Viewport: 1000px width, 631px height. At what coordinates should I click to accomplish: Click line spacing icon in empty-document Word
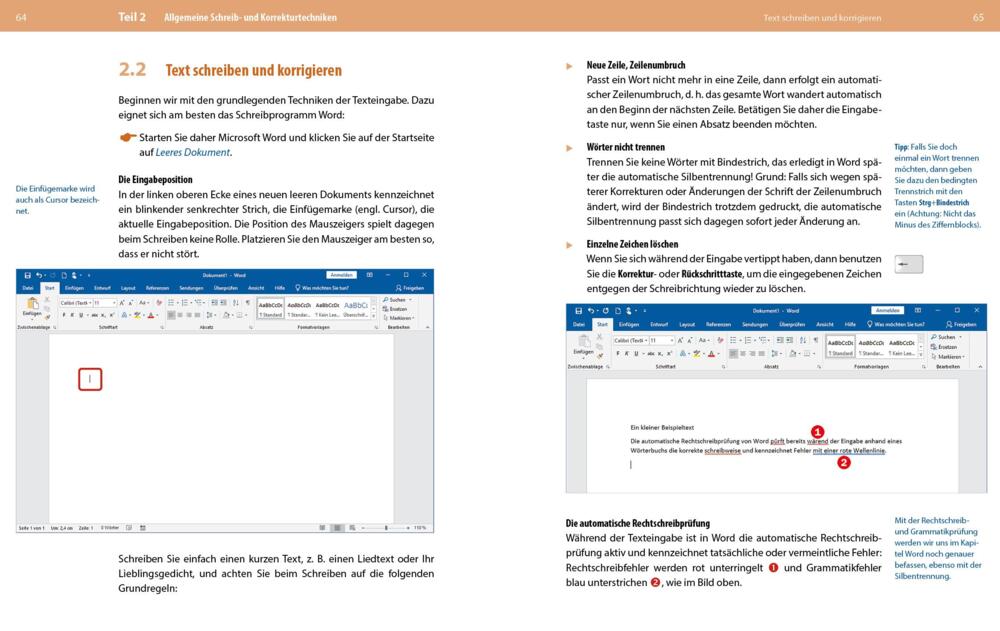click(209, 315)
